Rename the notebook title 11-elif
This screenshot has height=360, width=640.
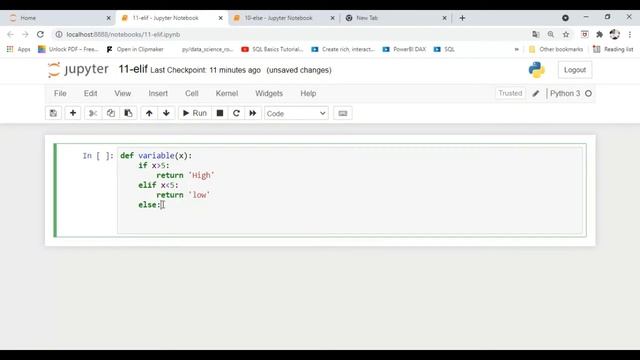pos(133,69)
